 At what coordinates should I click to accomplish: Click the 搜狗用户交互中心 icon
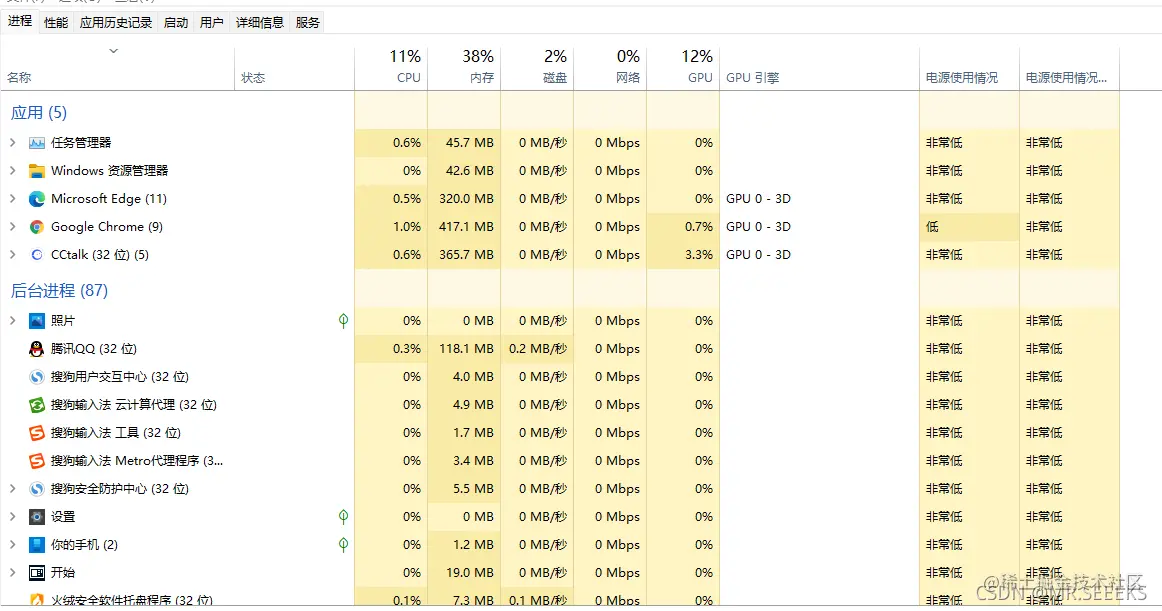(36, 377)
